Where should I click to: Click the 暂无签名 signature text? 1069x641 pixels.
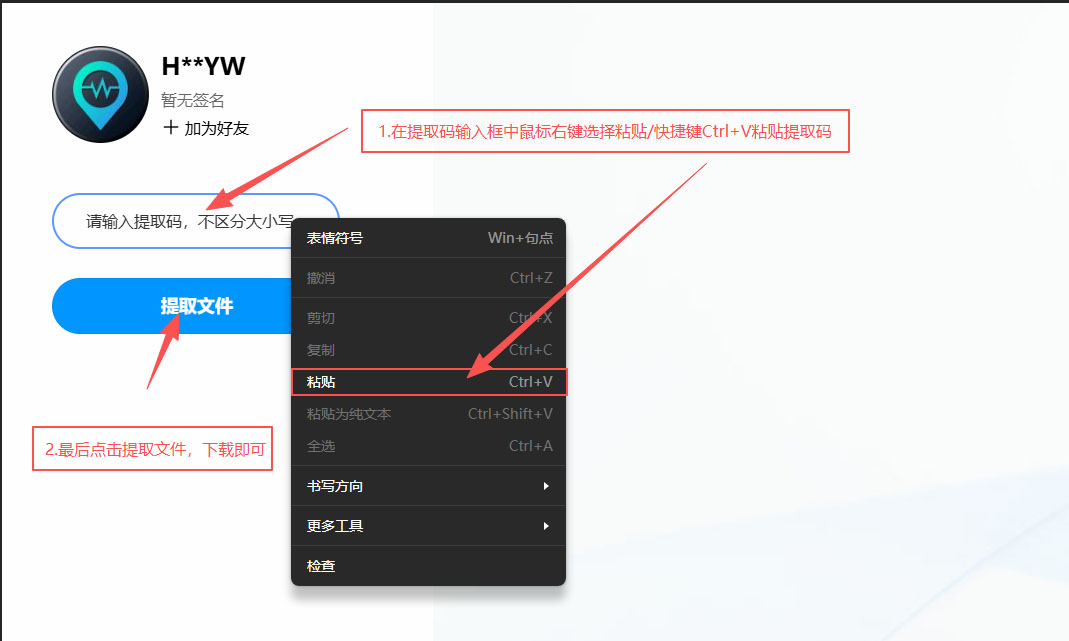[x=193, y=100]
